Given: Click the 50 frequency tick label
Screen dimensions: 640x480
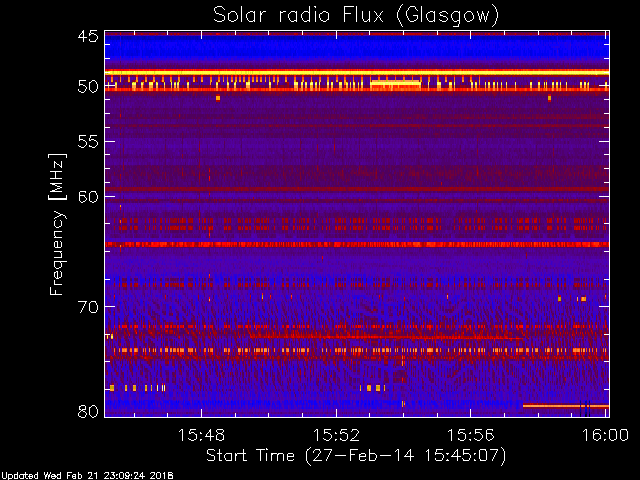Looking at the screenshot, I should (88, 87).
